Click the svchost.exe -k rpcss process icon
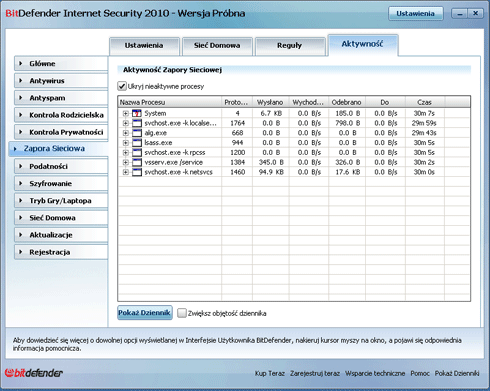This screenshot has width=490, height=391. coord(137,153)
